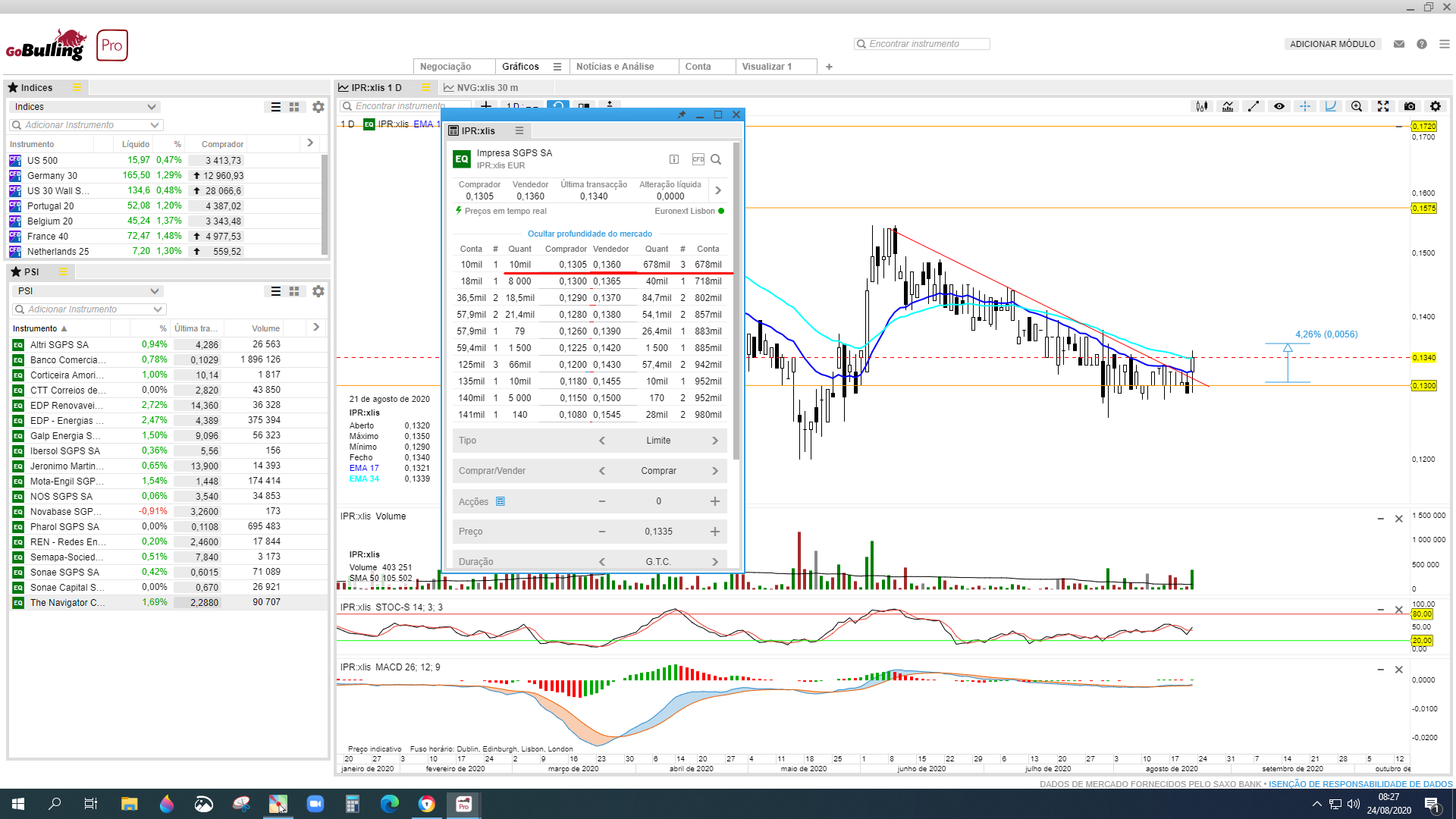The image size is (1456, 819).
Task: Open the chart settings gear
Action: (x=1436, y=106)
